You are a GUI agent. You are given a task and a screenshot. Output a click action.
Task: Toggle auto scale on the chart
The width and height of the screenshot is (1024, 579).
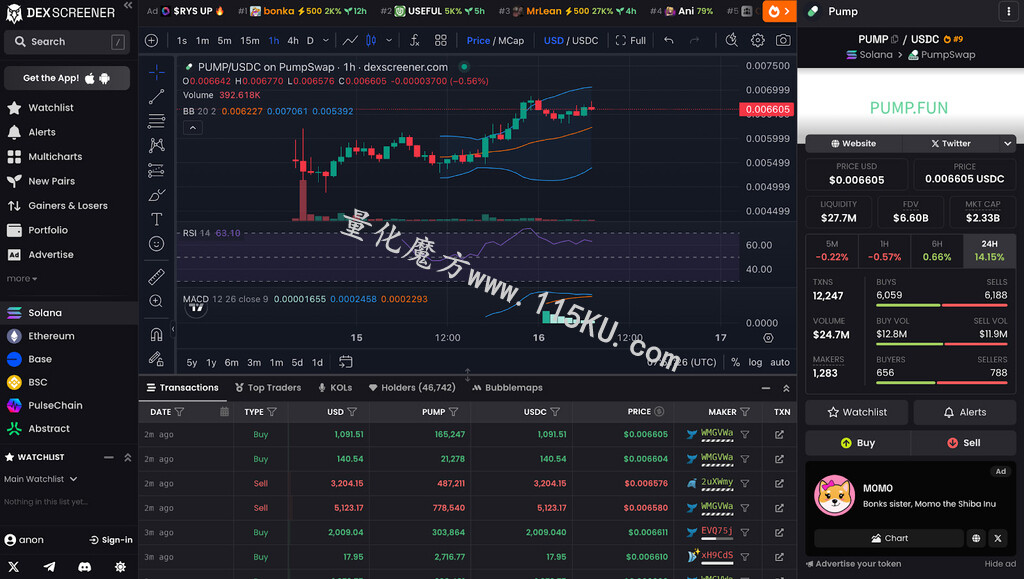780,362
